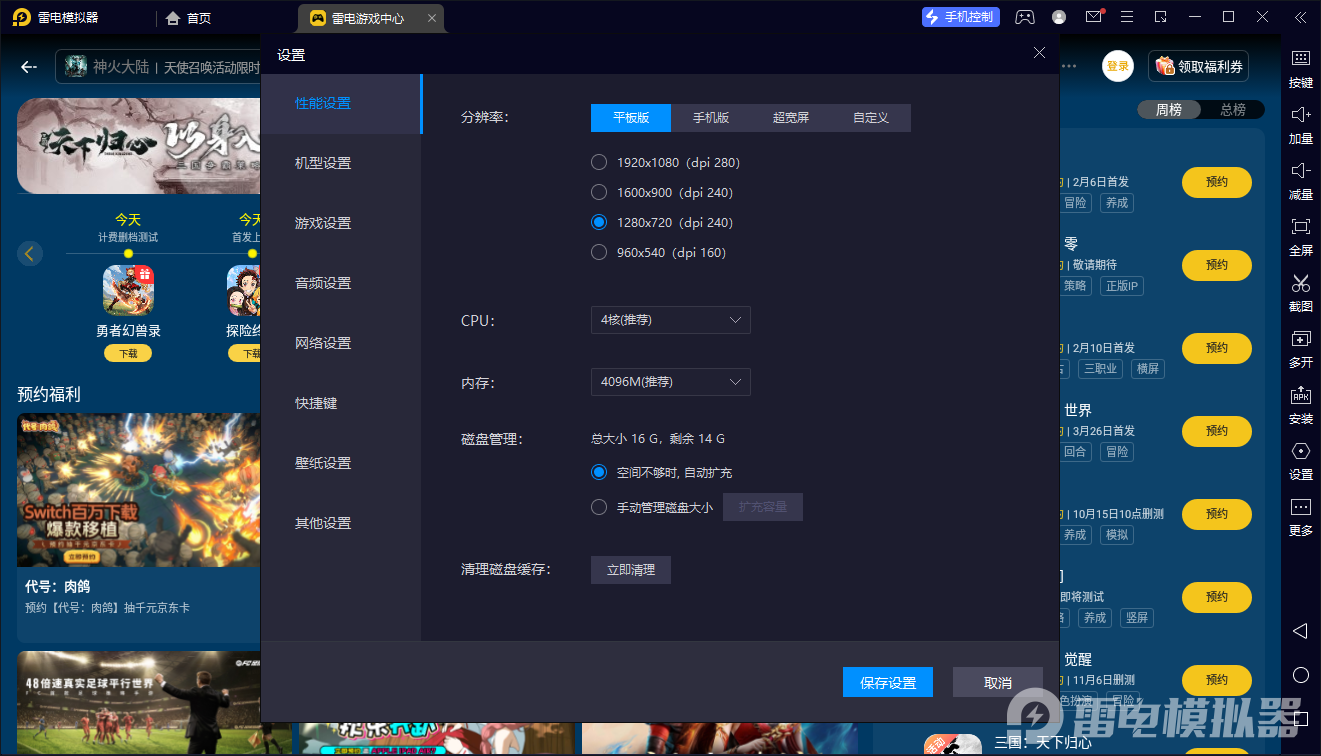Click 取消 button
The width and height of the screenshot is (1321, 756).
coord(998,682)
